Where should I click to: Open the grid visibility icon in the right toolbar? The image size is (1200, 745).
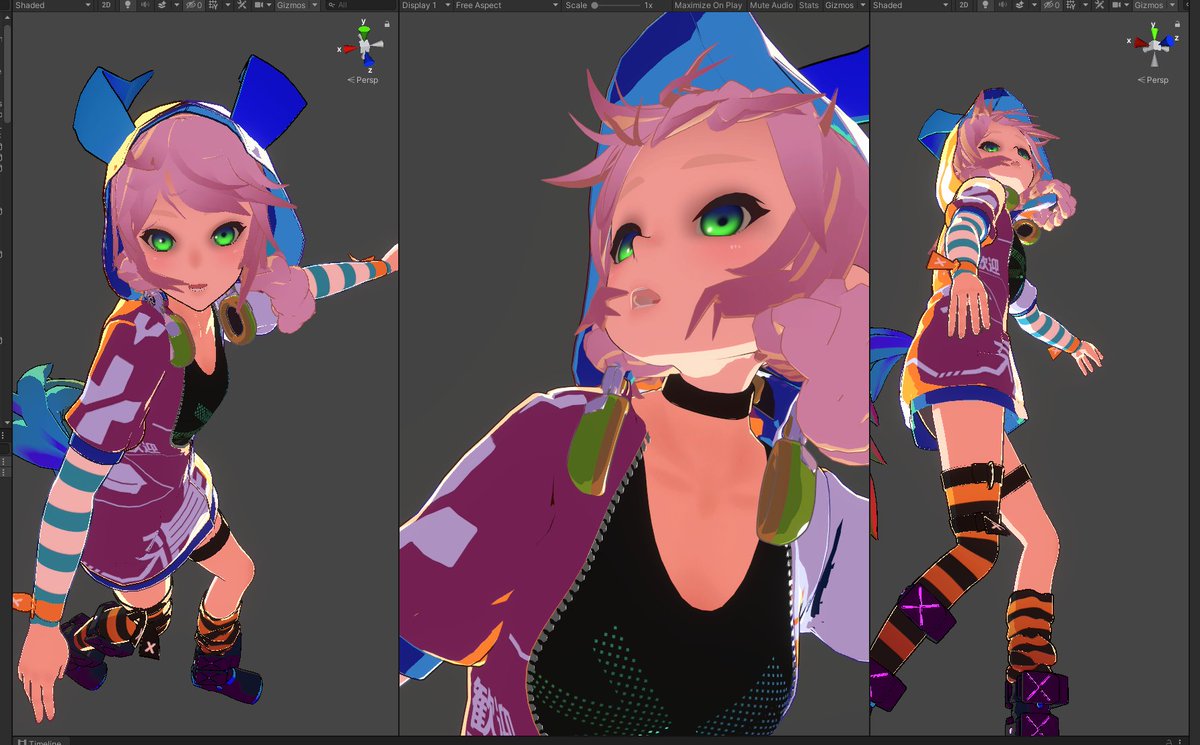1072,5
